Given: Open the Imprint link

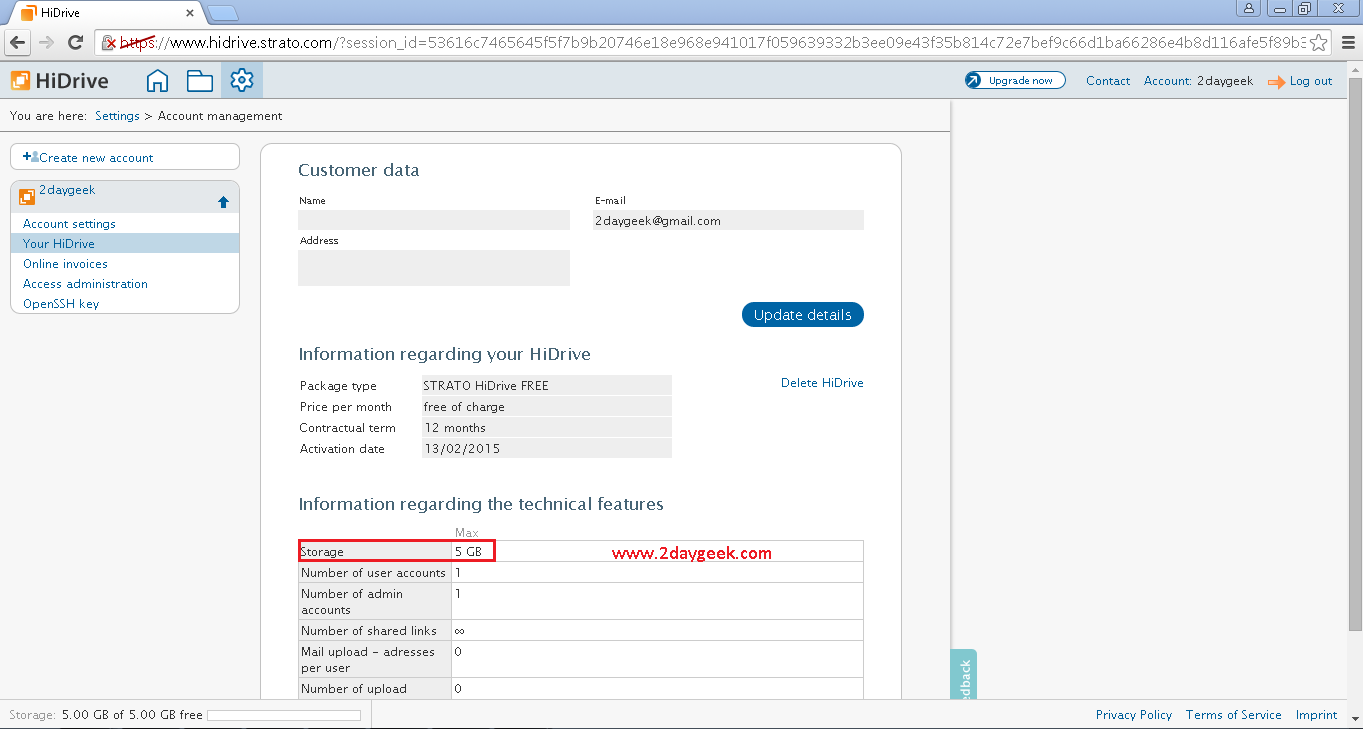Looking at the screenshot, I should tap(1316, 715).
